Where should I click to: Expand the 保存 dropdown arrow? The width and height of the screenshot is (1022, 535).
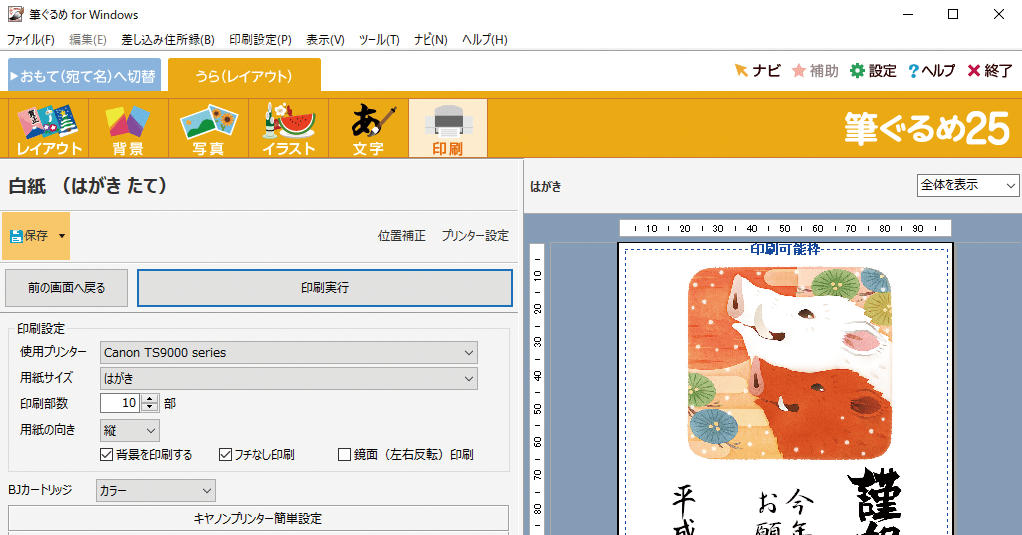tap(62, 236)
